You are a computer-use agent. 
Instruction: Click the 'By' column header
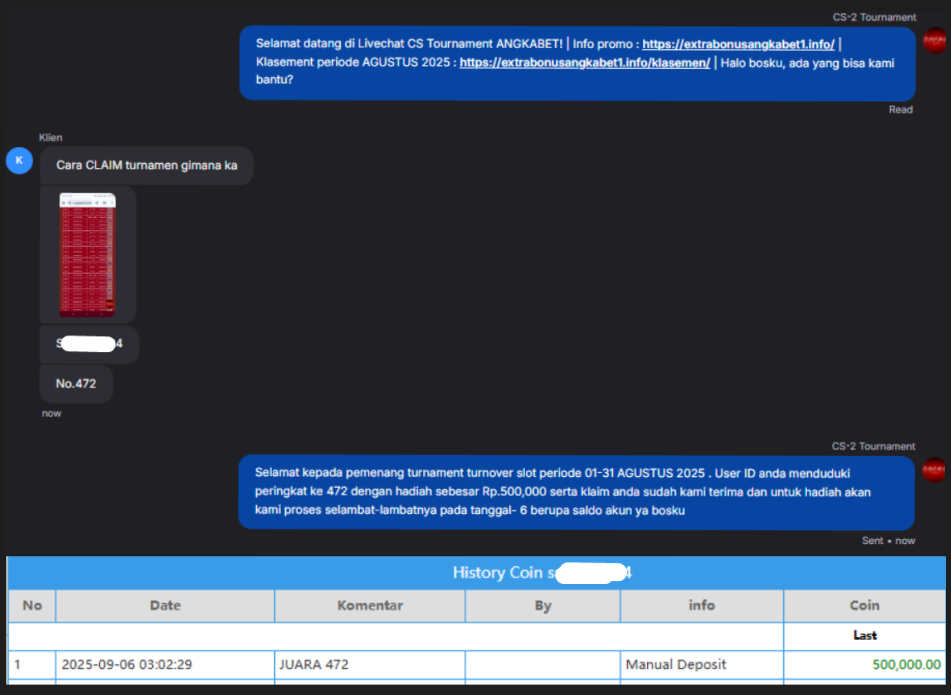(543, 605)
